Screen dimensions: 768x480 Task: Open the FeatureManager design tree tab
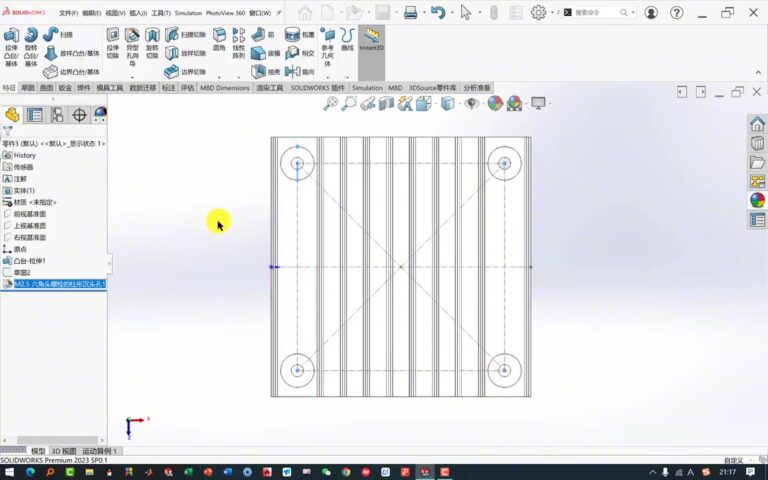pos(12,115)
